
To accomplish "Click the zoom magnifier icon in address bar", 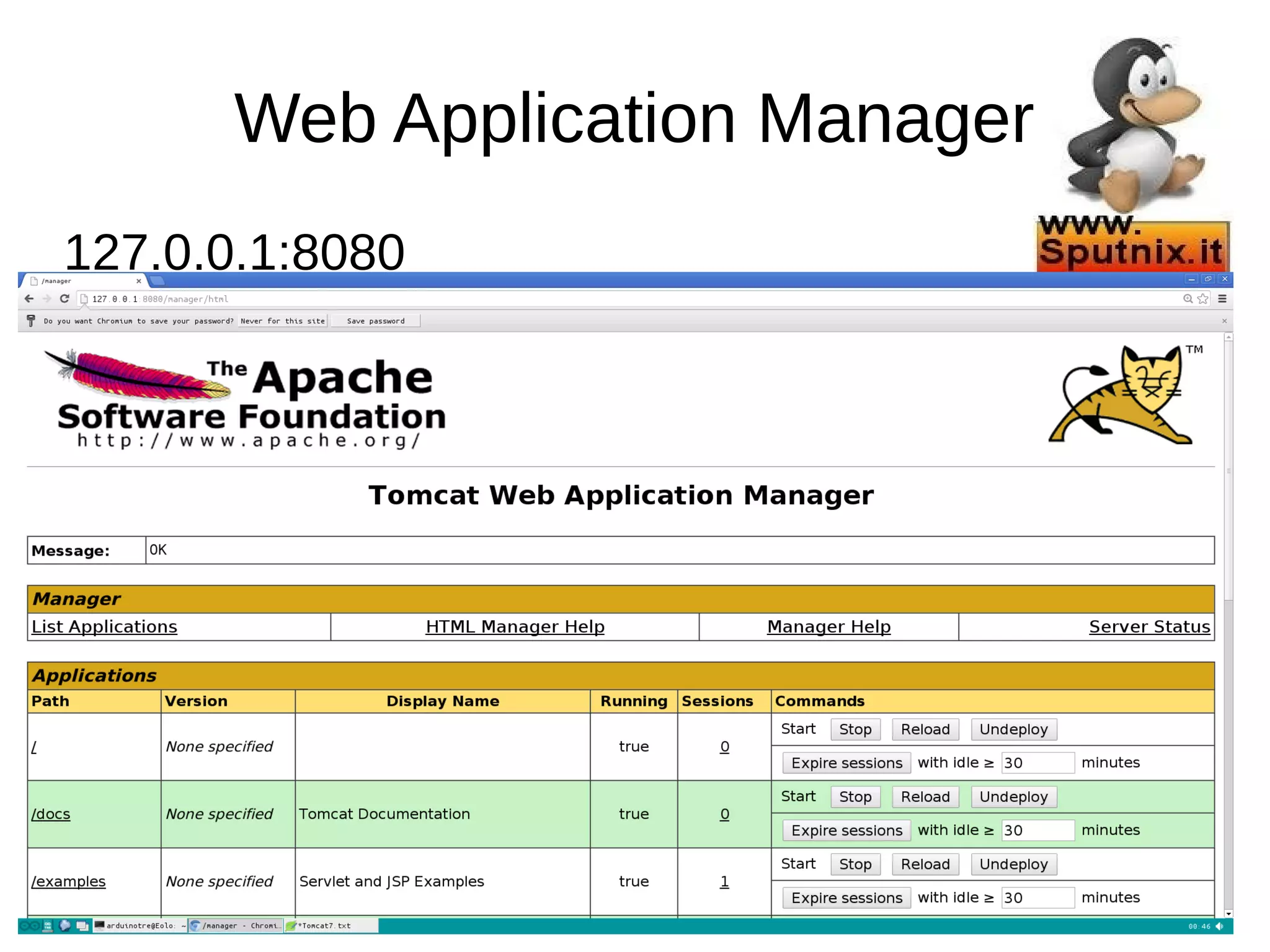I will click(1188, 299).
